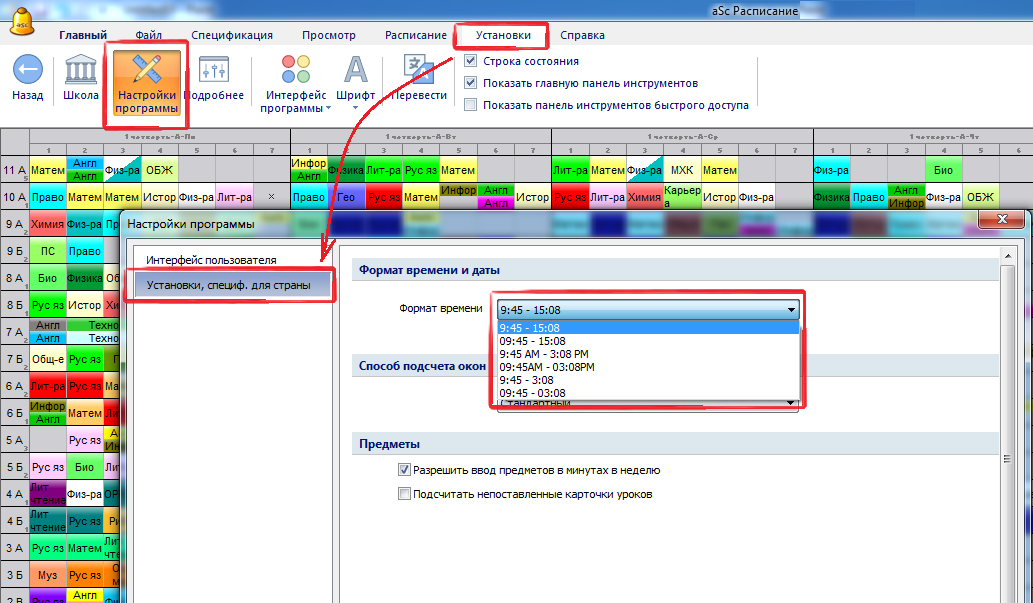The height and width of the screenshot is (603, 1033).
Task: Open the Font (Шрифт) icon
Action: [x=355, y=70]
